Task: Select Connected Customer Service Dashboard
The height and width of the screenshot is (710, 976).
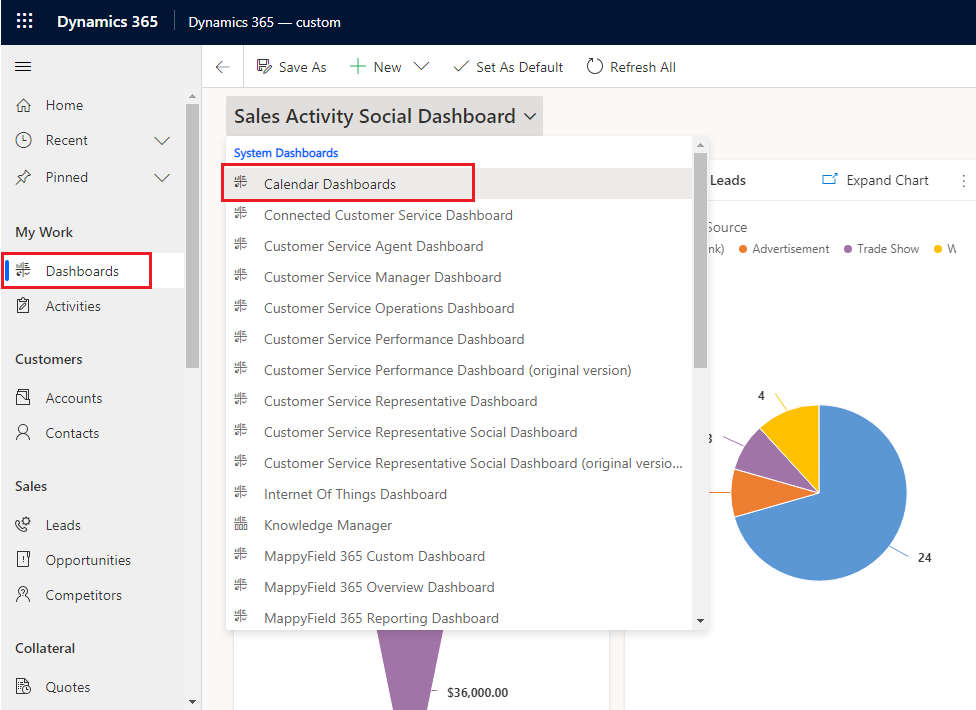Action: 459,215
